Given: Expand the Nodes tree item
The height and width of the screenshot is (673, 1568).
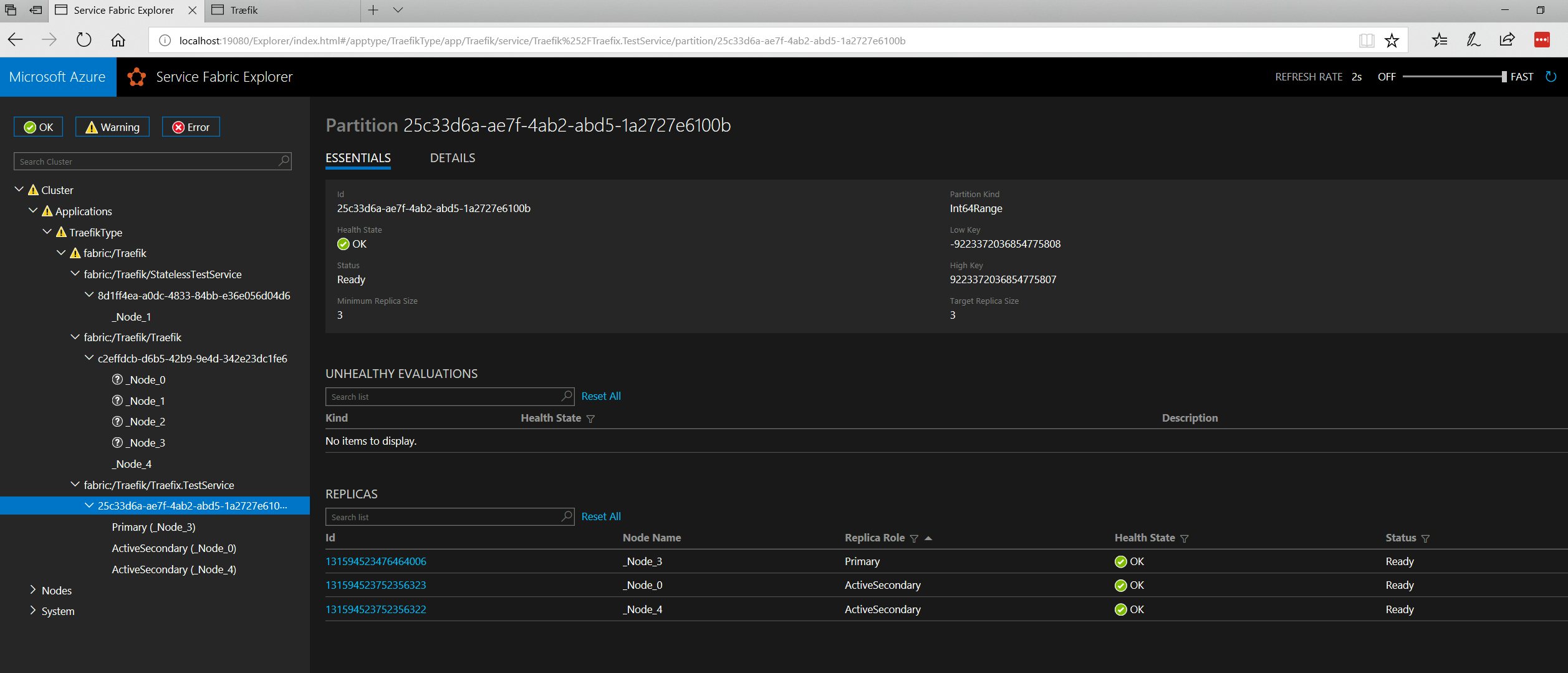Looking at the screenshot, I should 33,589.
